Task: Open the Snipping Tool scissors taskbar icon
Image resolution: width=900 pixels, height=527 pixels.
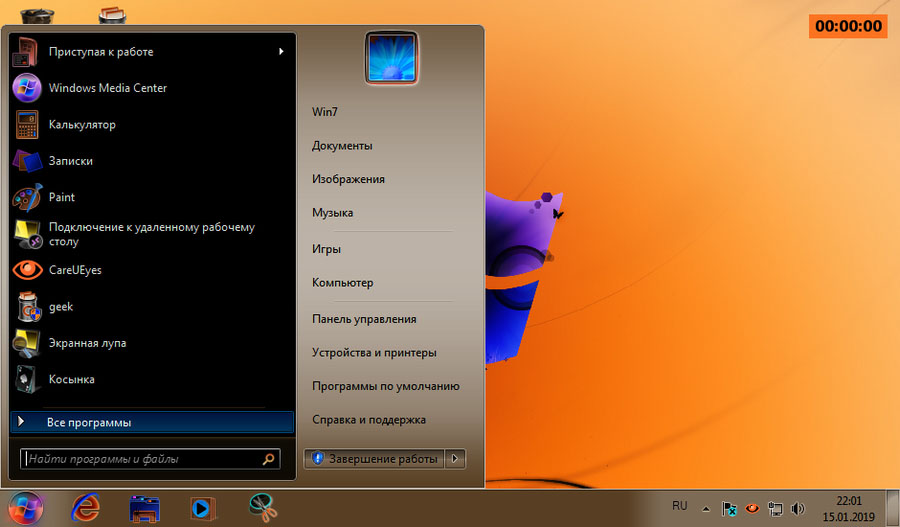Action: click(263, 508)
